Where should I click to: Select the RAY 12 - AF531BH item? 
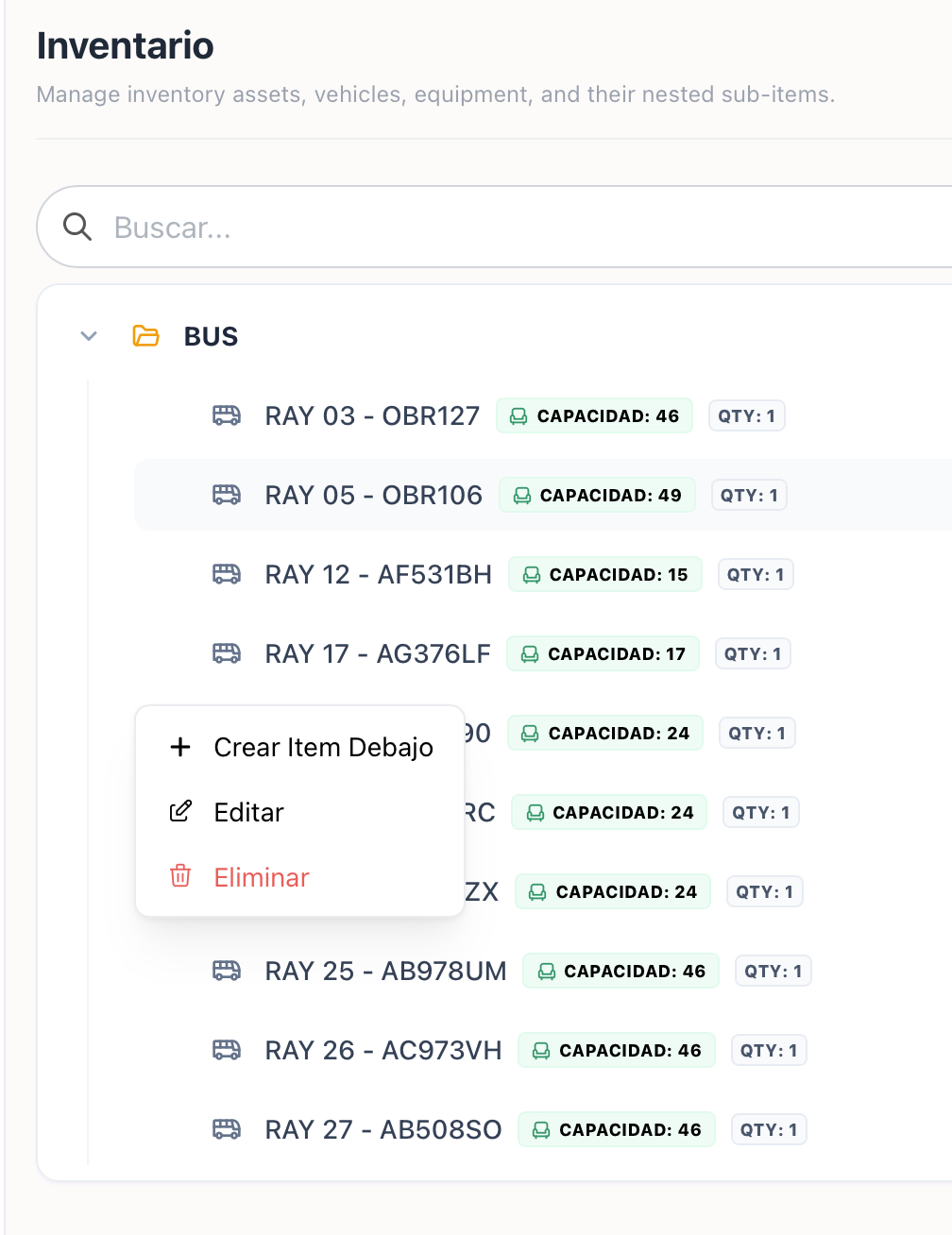(x=379, y=574)
